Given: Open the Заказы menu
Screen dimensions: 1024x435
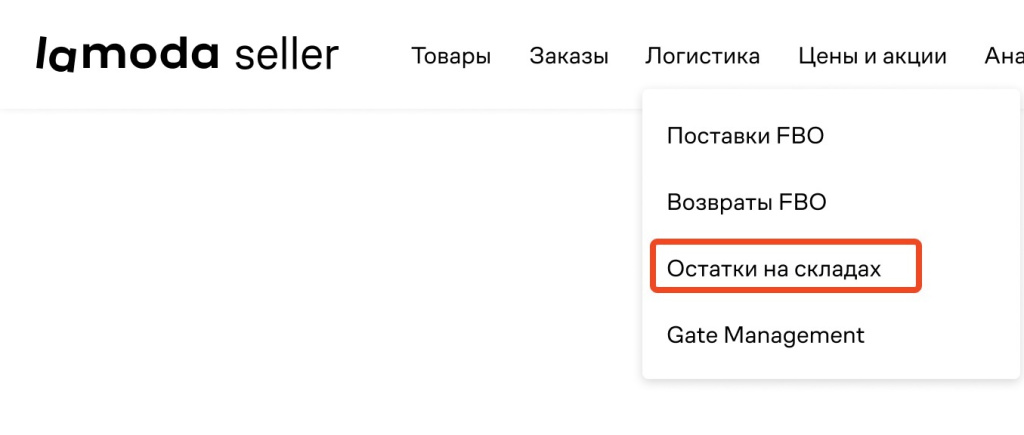Looking at the screenshot, I should click(569, 56).
